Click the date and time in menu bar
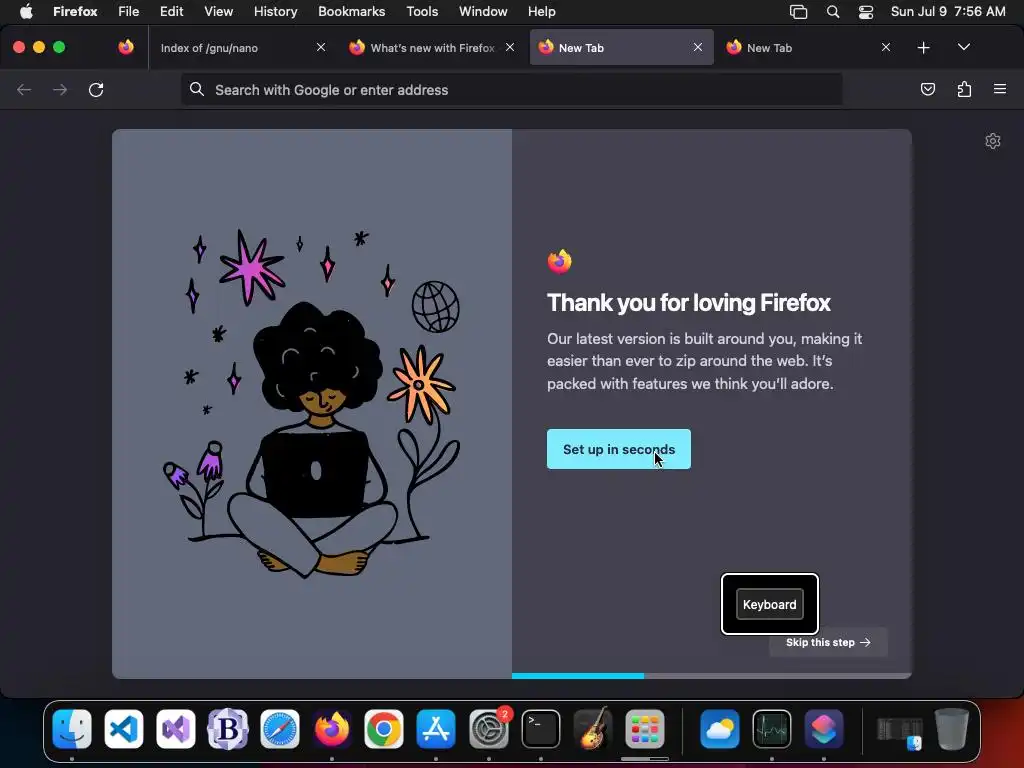Image resolution: width=1024 pixels, height=768 pixels. coord(948,11)
